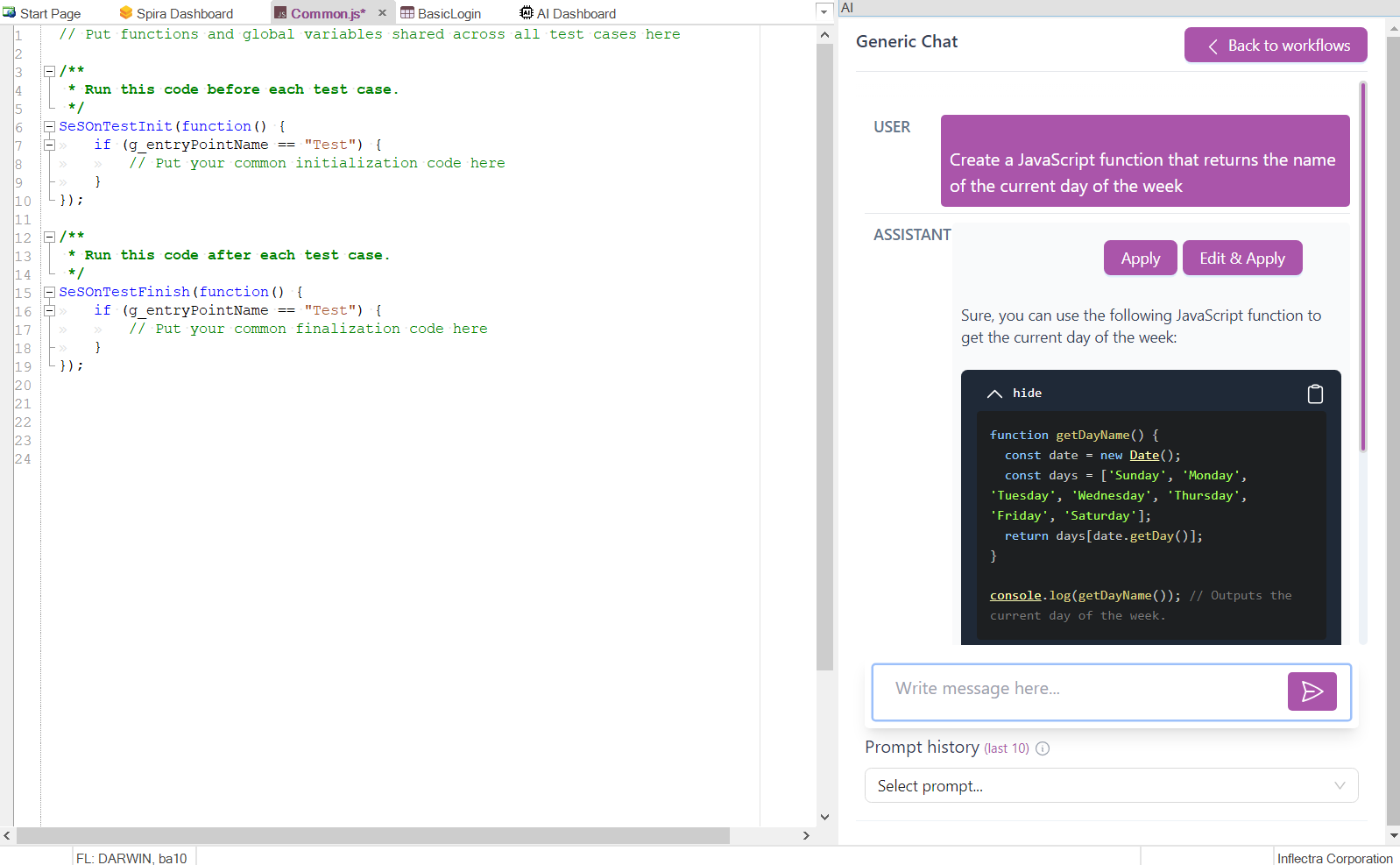Switch to the BasicLogin tab
The height and width of the screenshot is (865, 1400).
[x=449, y=14]
